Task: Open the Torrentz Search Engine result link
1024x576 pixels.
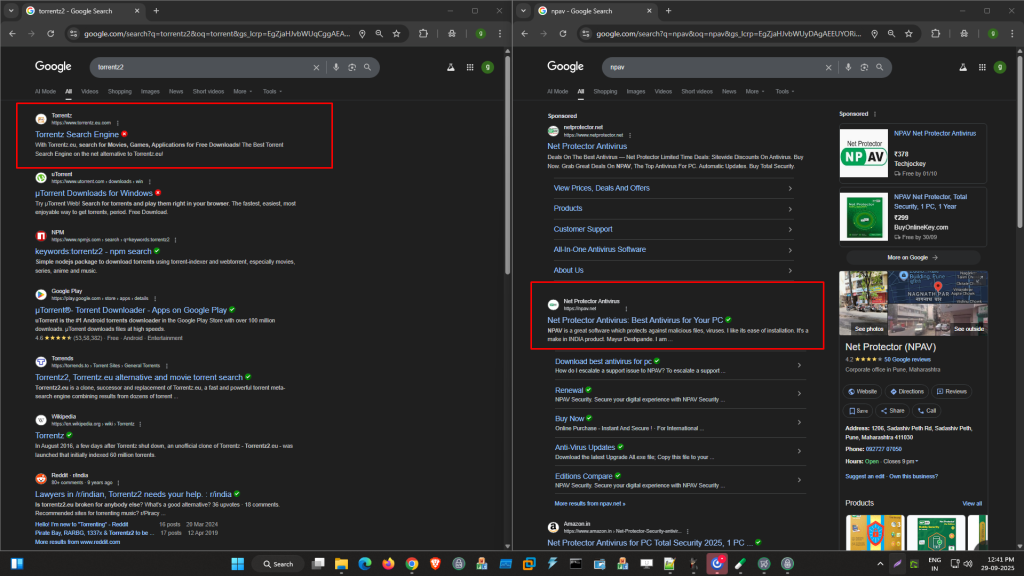Action: click(77, 133)
